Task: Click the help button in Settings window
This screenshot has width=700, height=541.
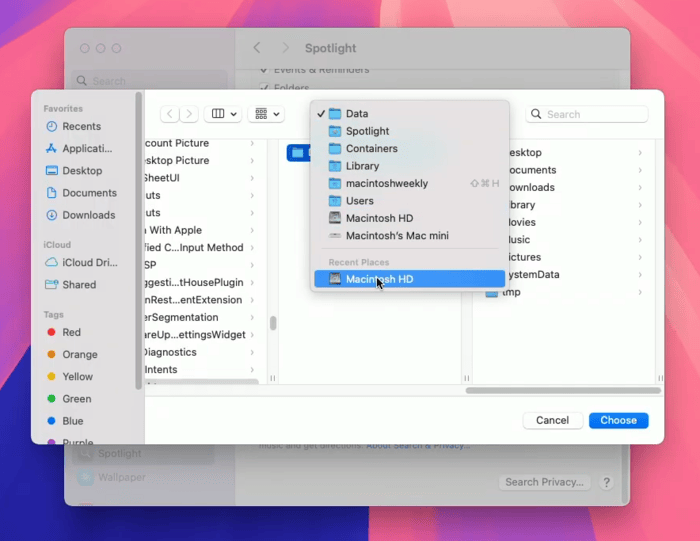Action: (x=606, y=483)
